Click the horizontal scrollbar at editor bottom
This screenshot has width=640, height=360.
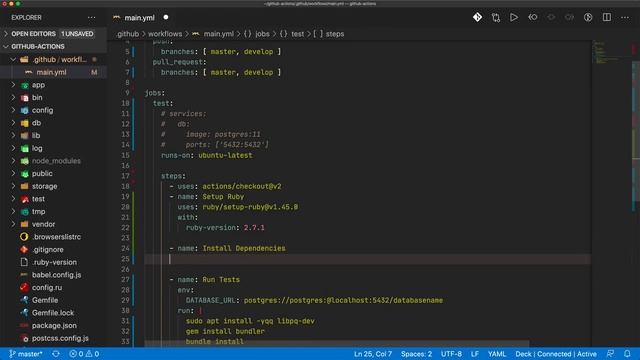(x=337, y=344)
